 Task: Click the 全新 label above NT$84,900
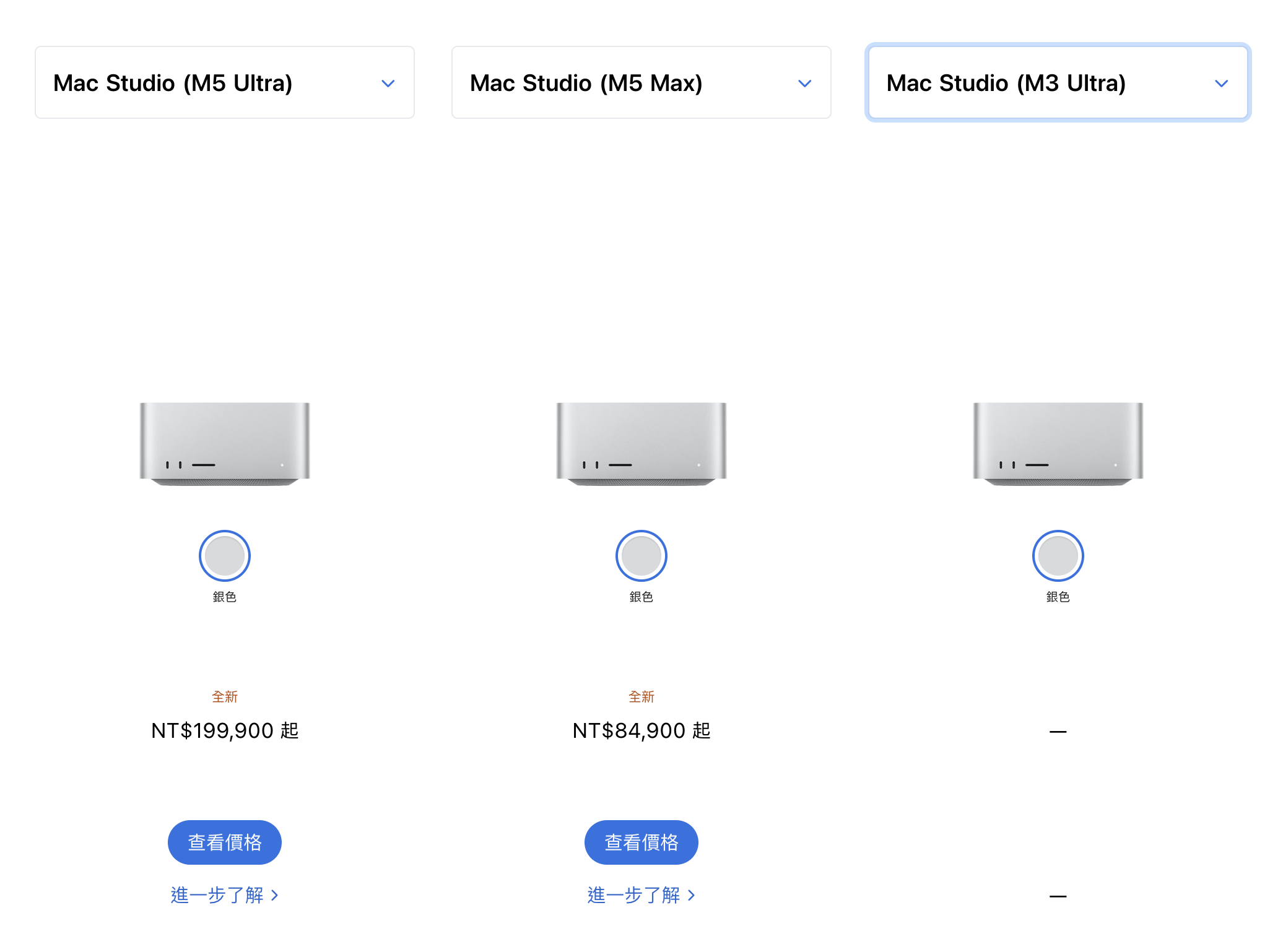(641, 697)
